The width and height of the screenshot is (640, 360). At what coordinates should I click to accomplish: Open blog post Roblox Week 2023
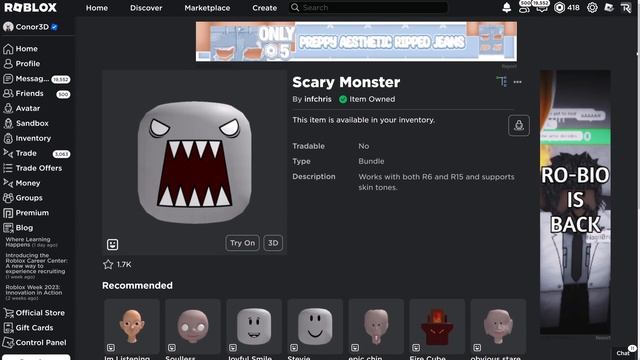click(33, 292)
